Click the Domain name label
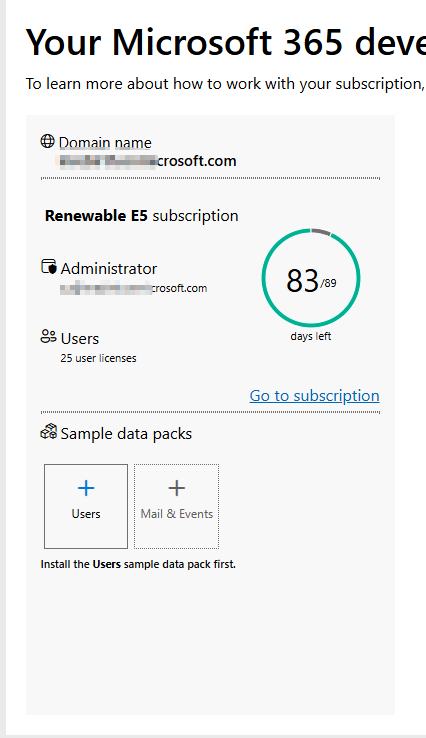The image size is (426, 738). pyautogui.click(x=105, y=143)
